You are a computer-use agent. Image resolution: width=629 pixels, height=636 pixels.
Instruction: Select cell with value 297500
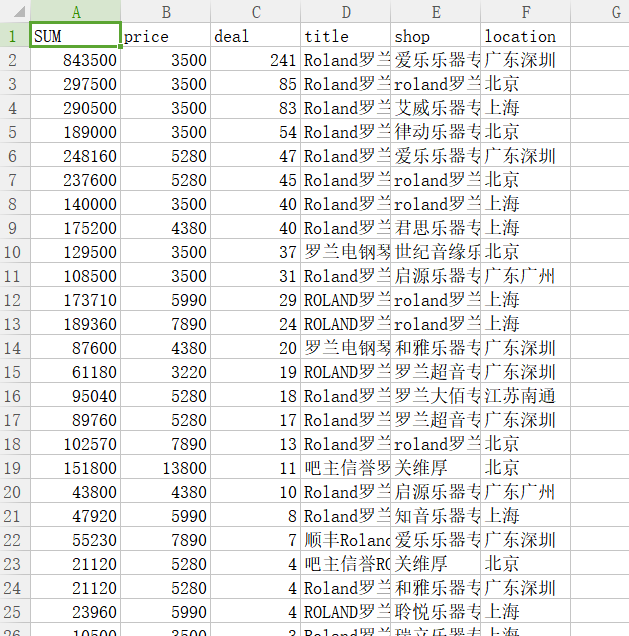coord(75,84)
